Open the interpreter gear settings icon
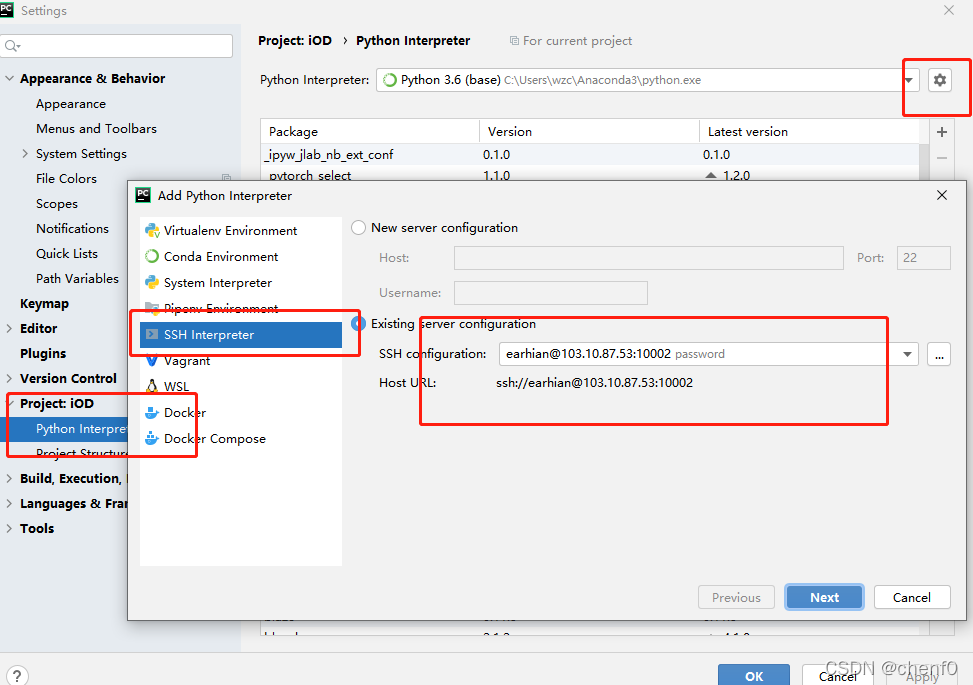This screenshot has height=685, width=973. tap(939, 80)
